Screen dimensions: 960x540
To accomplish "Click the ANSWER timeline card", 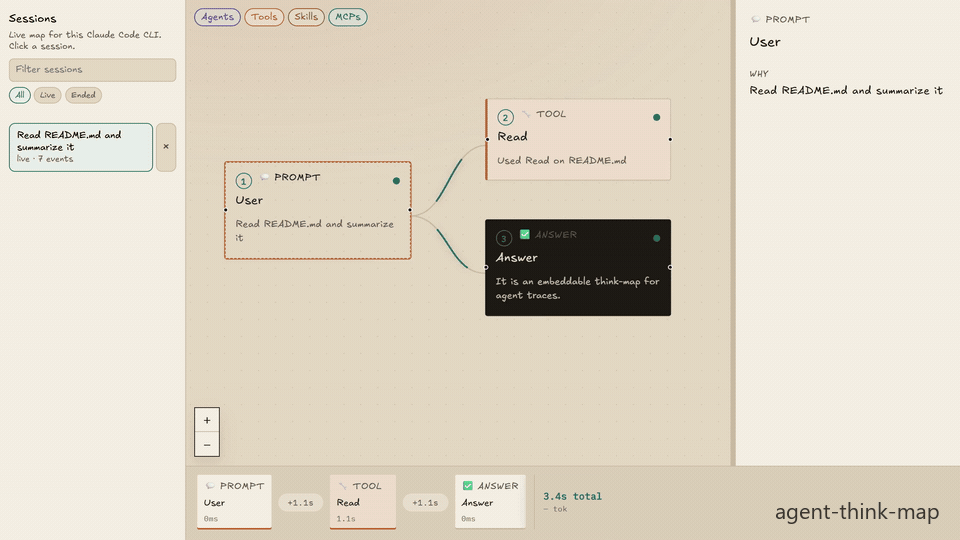I will pos(490,501).
